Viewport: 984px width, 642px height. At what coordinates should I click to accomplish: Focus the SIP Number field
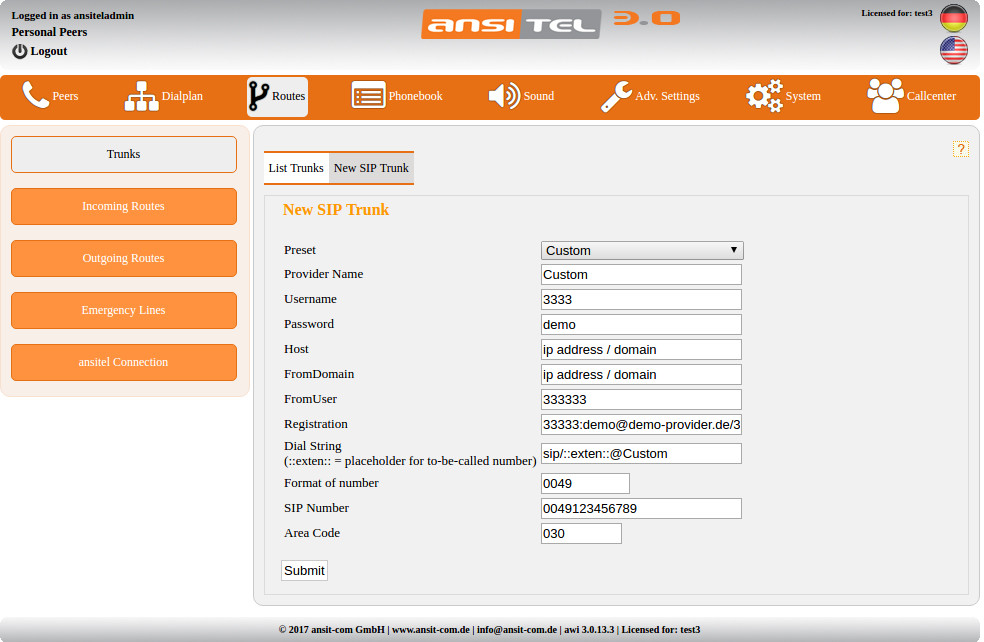click(641, 508)
